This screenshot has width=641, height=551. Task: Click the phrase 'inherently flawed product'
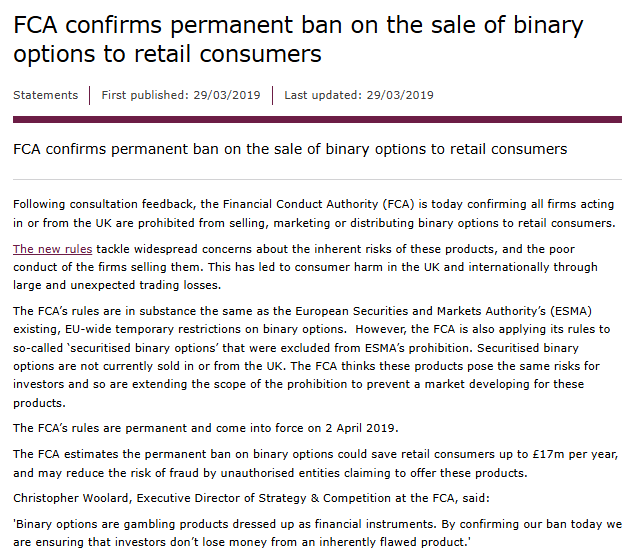pos(393,542)
